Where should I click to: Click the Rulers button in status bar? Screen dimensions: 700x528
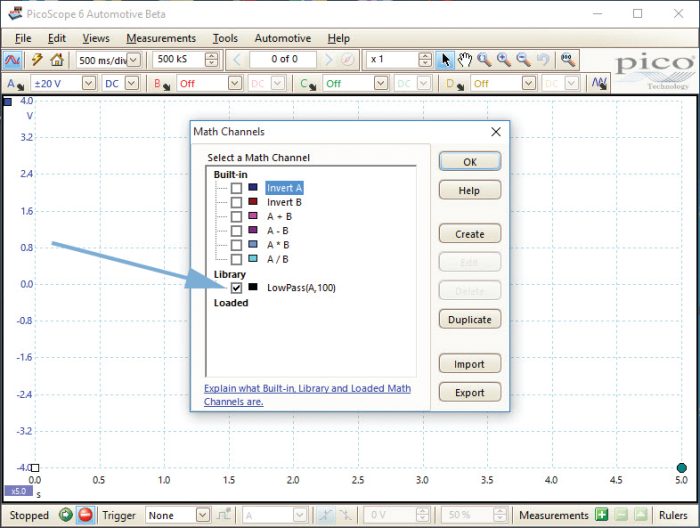click(673, 515)
